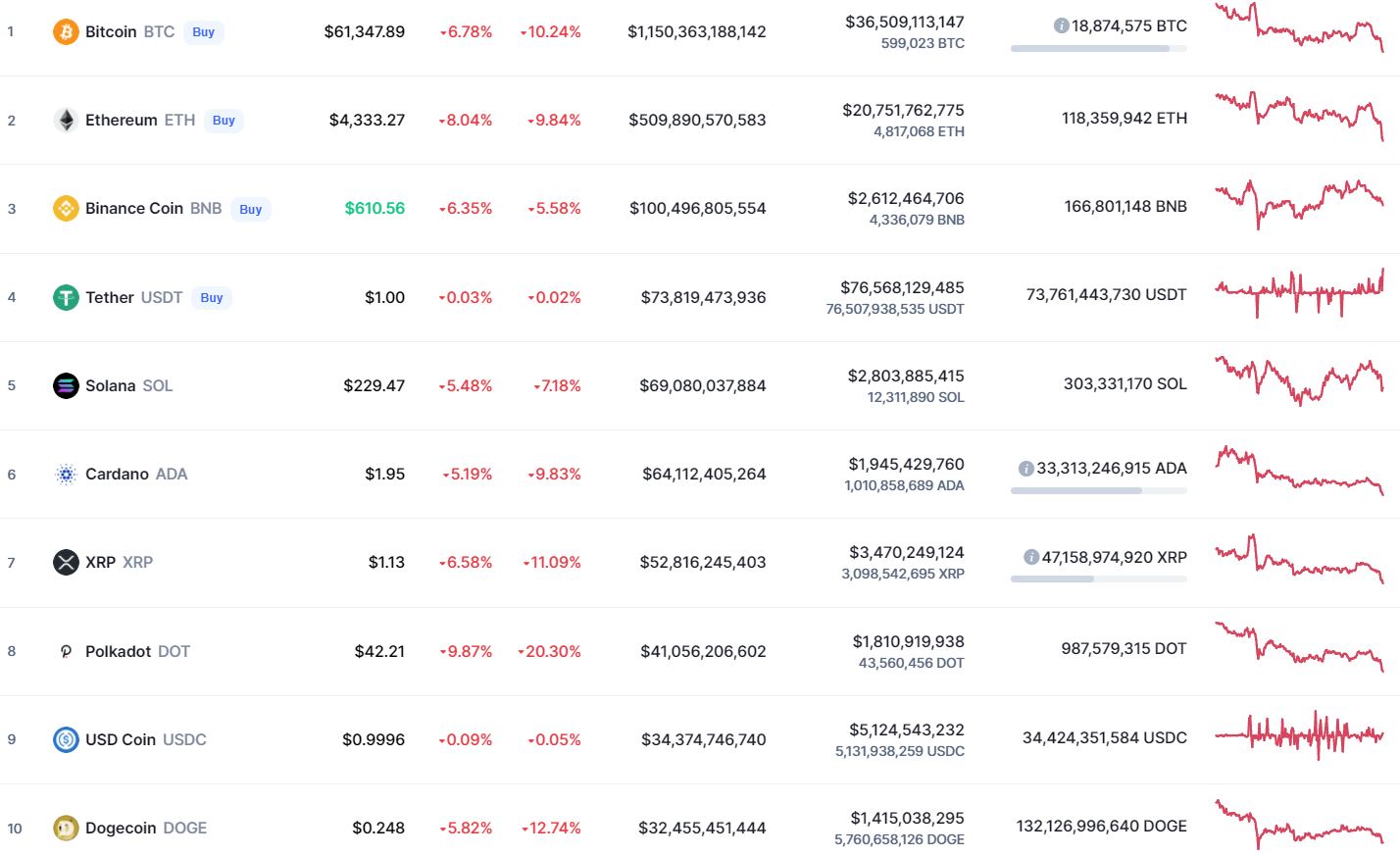1400x856 pixels.
Task: Click the Bitcoin logo icon
Action: (x=66, y=31)
